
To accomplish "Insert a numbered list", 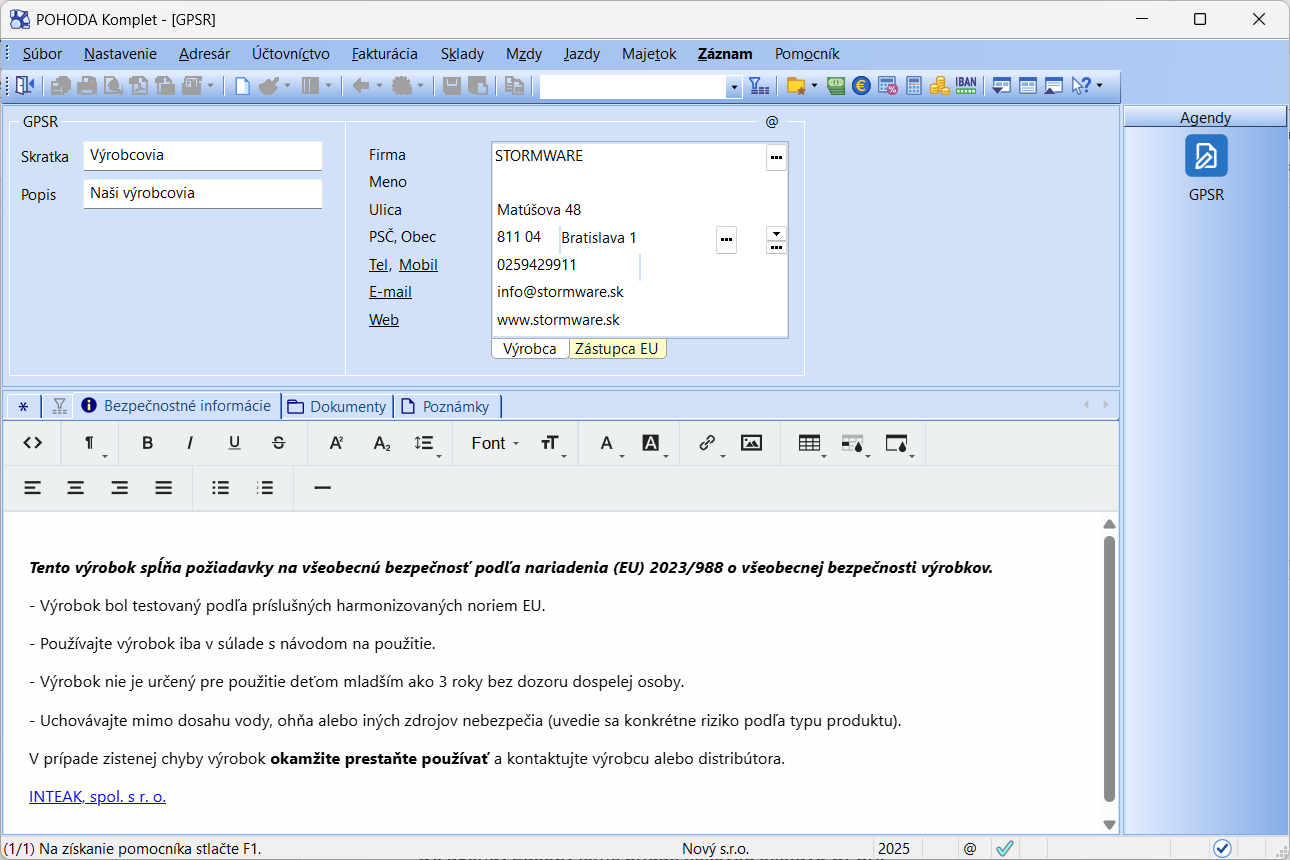I will (x=265, y=488).
